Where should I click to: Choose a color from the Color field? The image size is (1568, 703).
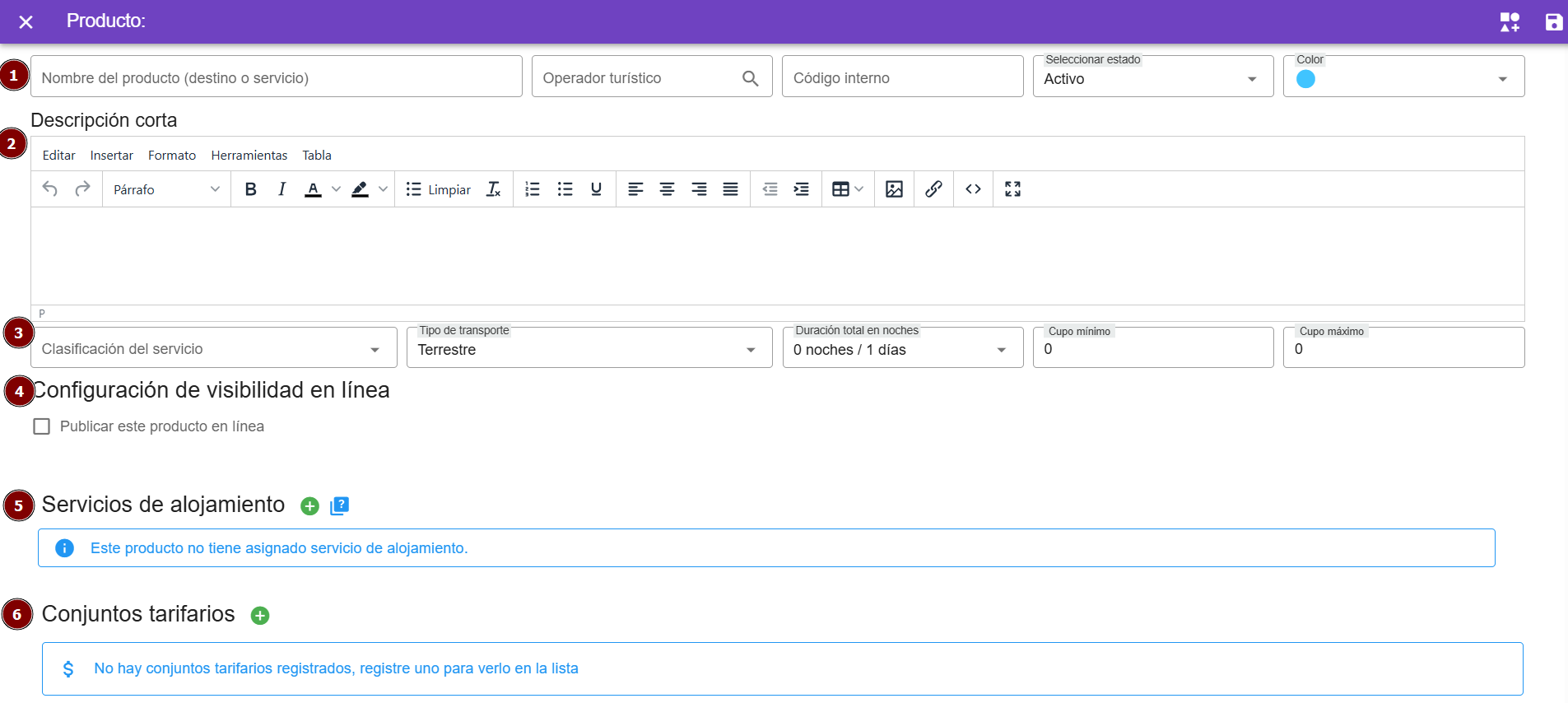[x=1403, y=79]
